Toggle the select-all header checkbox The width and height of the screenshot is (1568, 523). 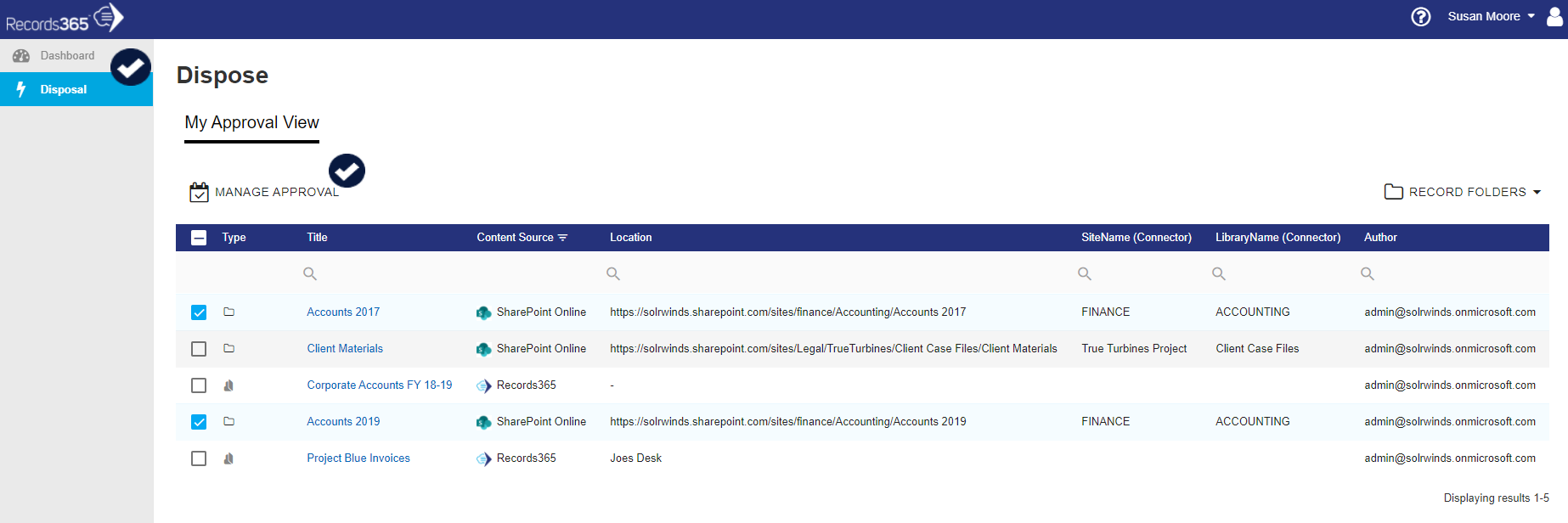tap(199, 238)
